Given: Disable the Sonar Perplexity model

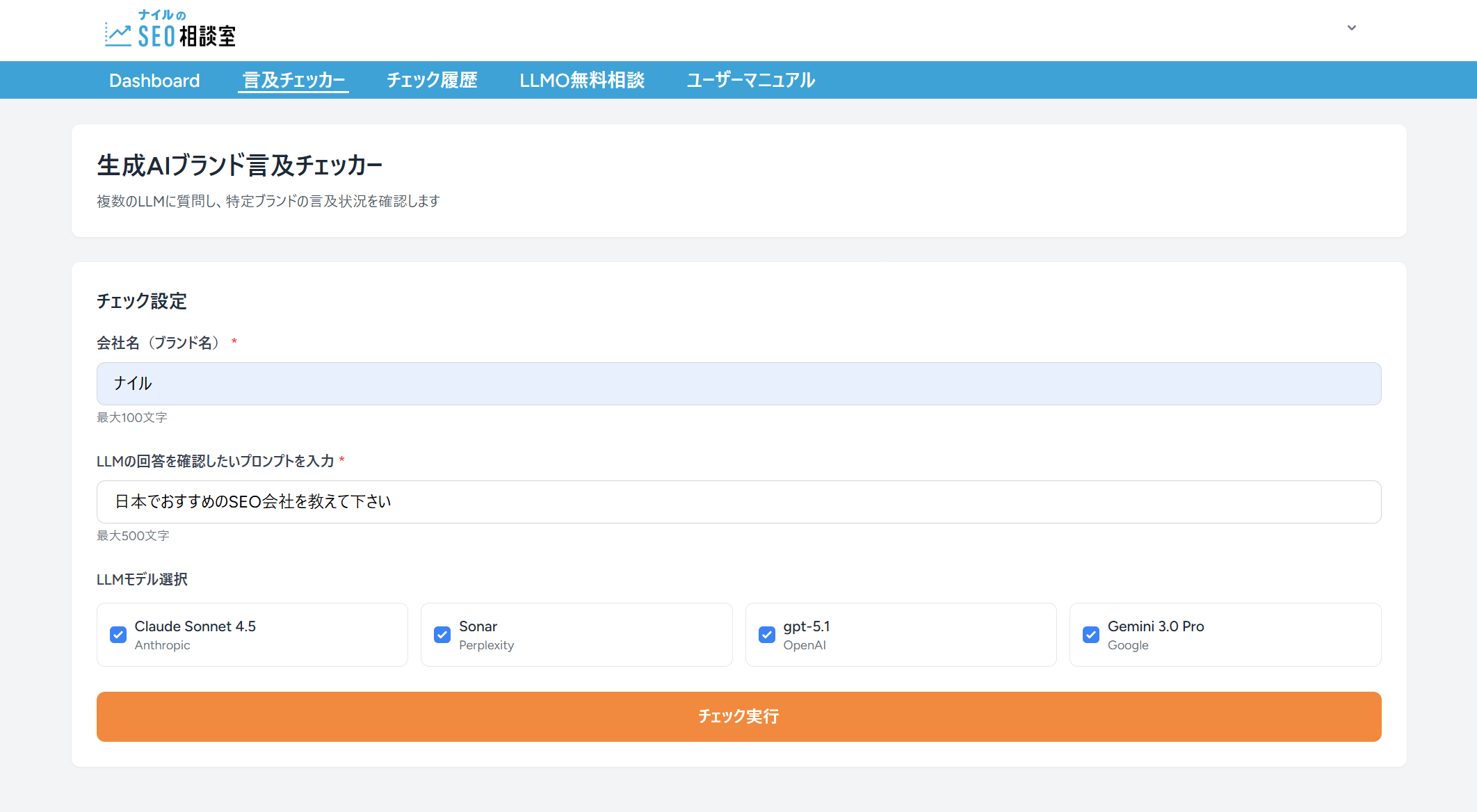Looking at the screenshot, I should point(442,634).
